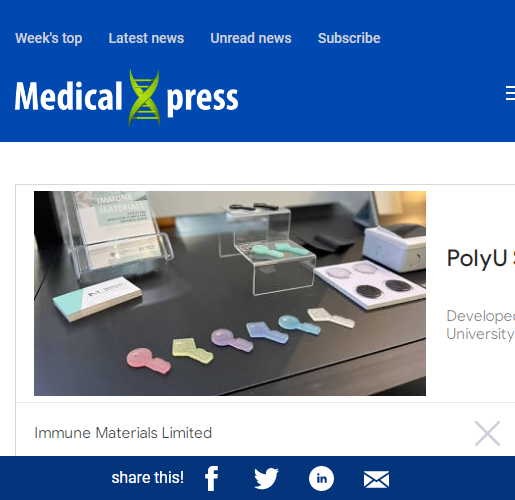Go to Latest news

tap(146, 38)
